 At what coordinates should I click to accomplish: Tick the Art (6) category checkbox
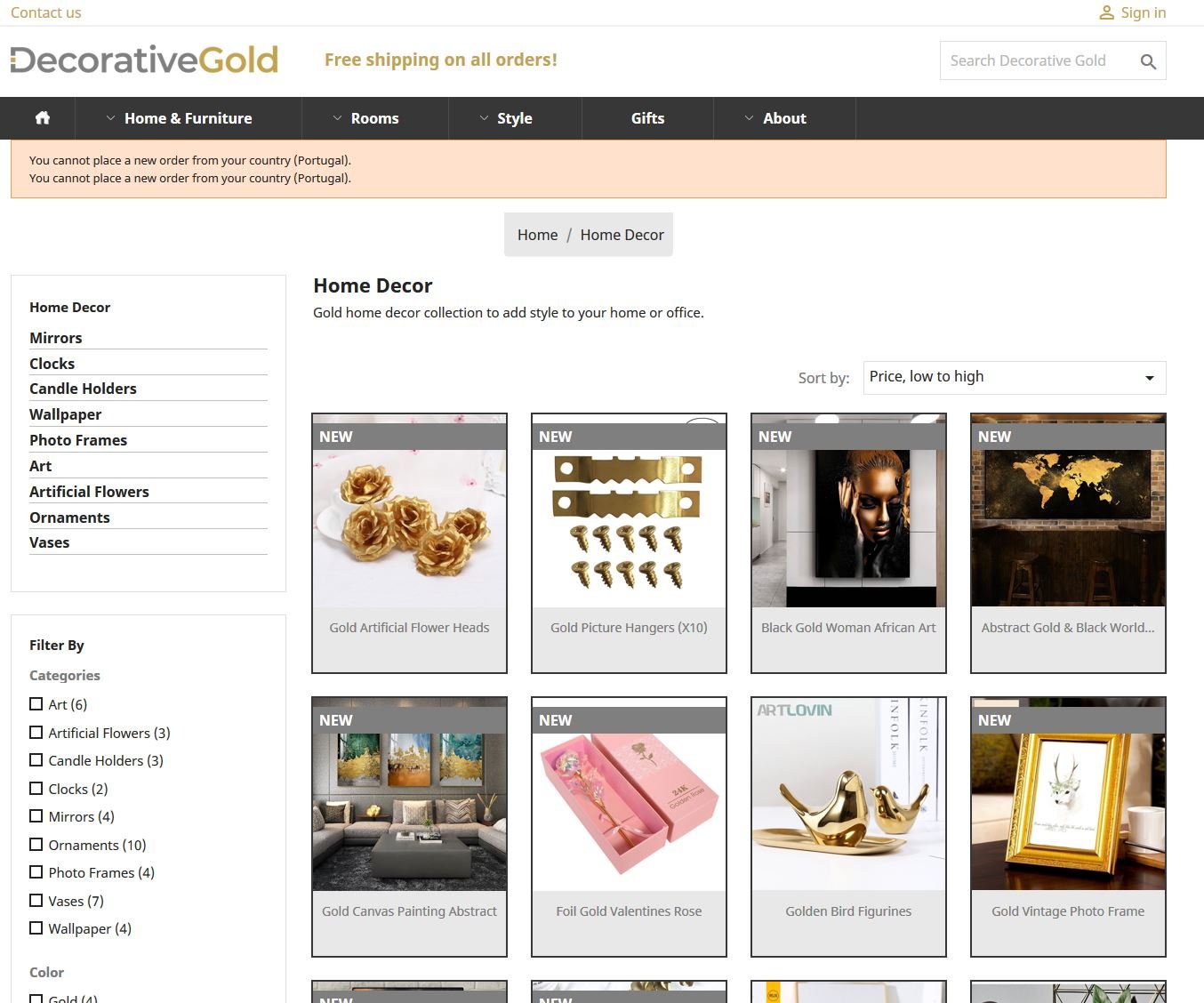click(36, 704)
